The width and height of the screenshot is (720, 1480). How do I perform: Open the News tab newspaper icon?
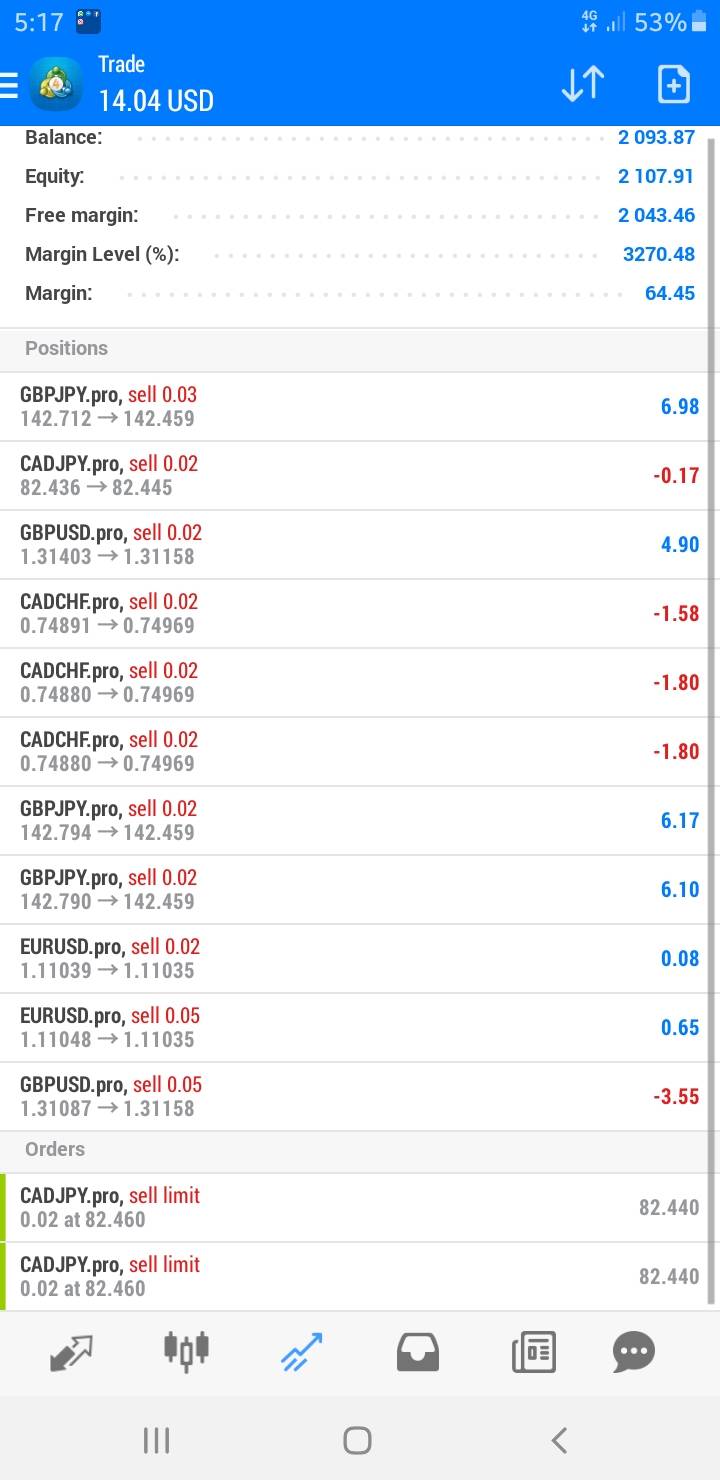pyautogui.click(x=533, y=1353)
